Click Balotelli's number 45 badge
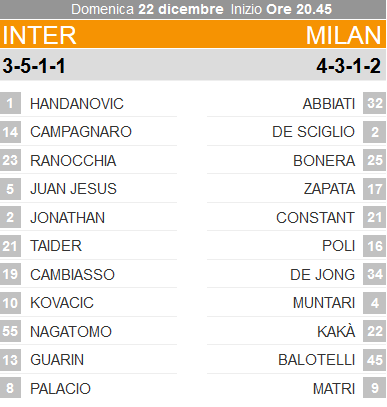This screenshot has width=387, height=407. click(375, 360)
